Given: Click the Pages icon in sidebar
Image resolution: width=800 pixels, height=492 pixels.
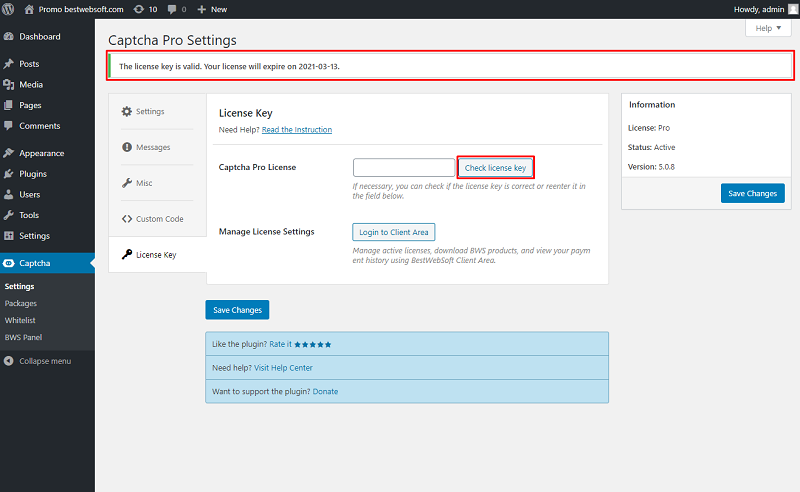Looking at the screenshot, I should point(8,105).
